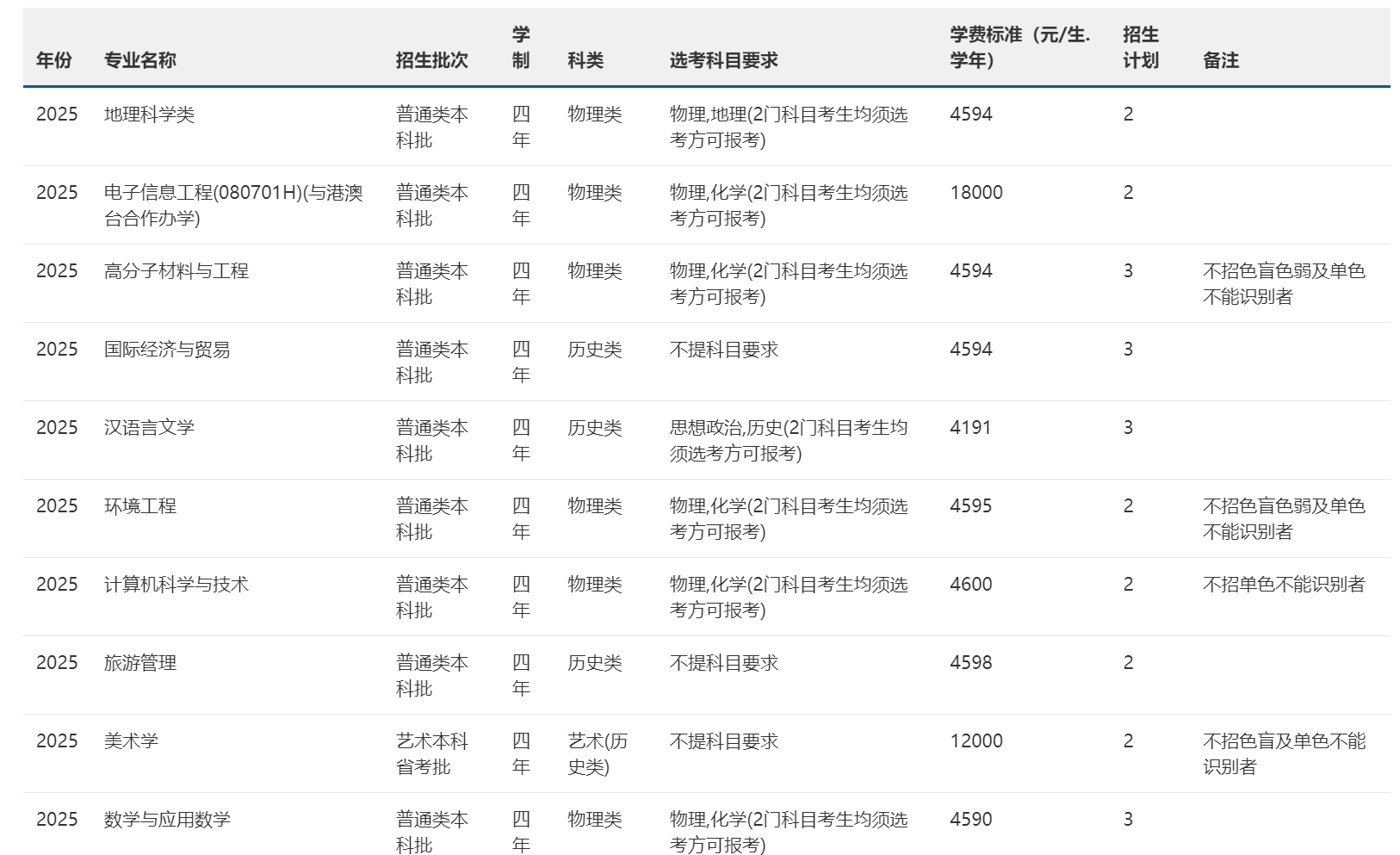Select the 计算机科学与技术 major cell

[x=176, y=585]
